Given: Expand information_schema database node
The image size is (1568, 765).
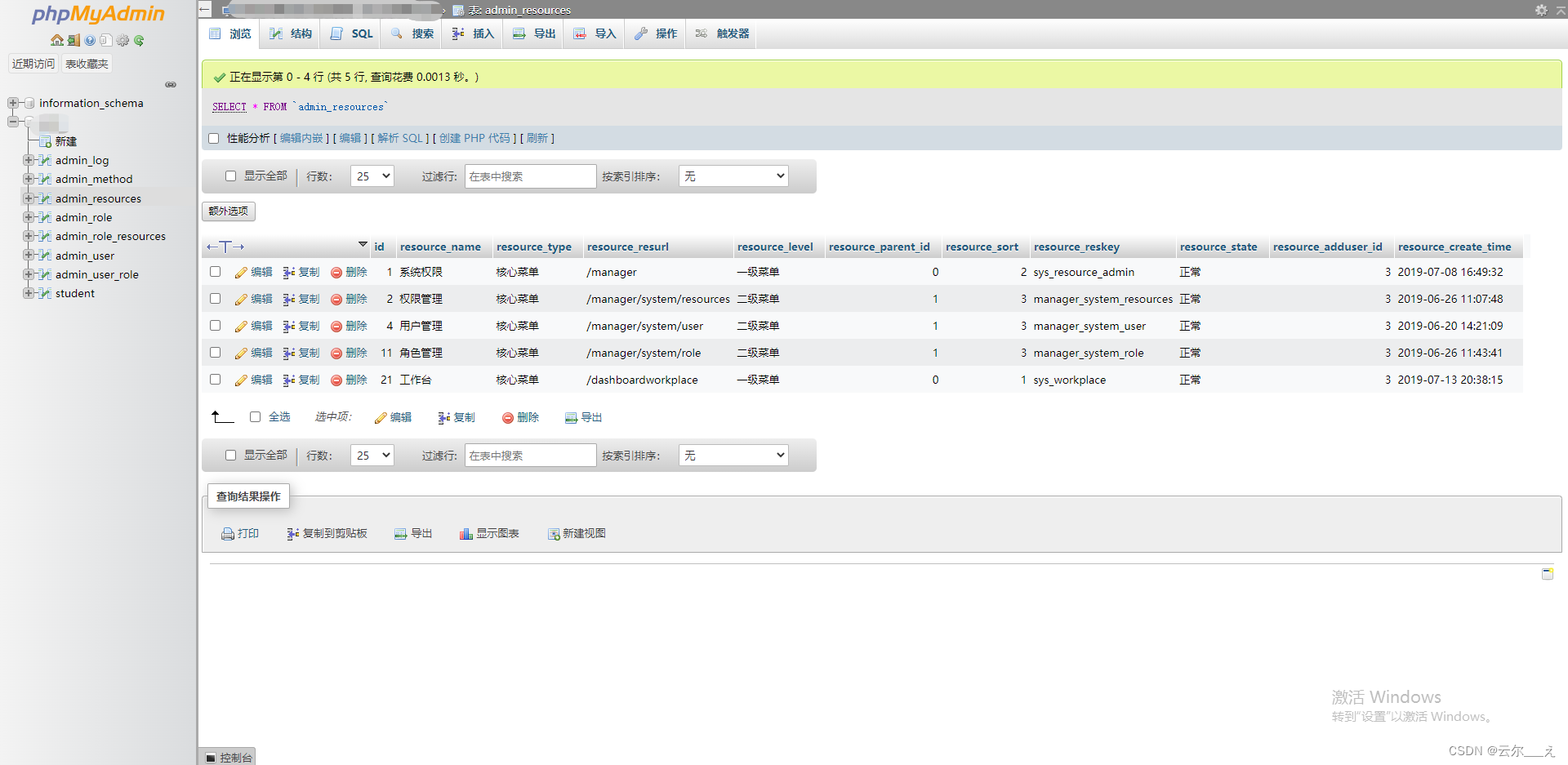Looking at the screenshot, I should (x=12, y=103).
